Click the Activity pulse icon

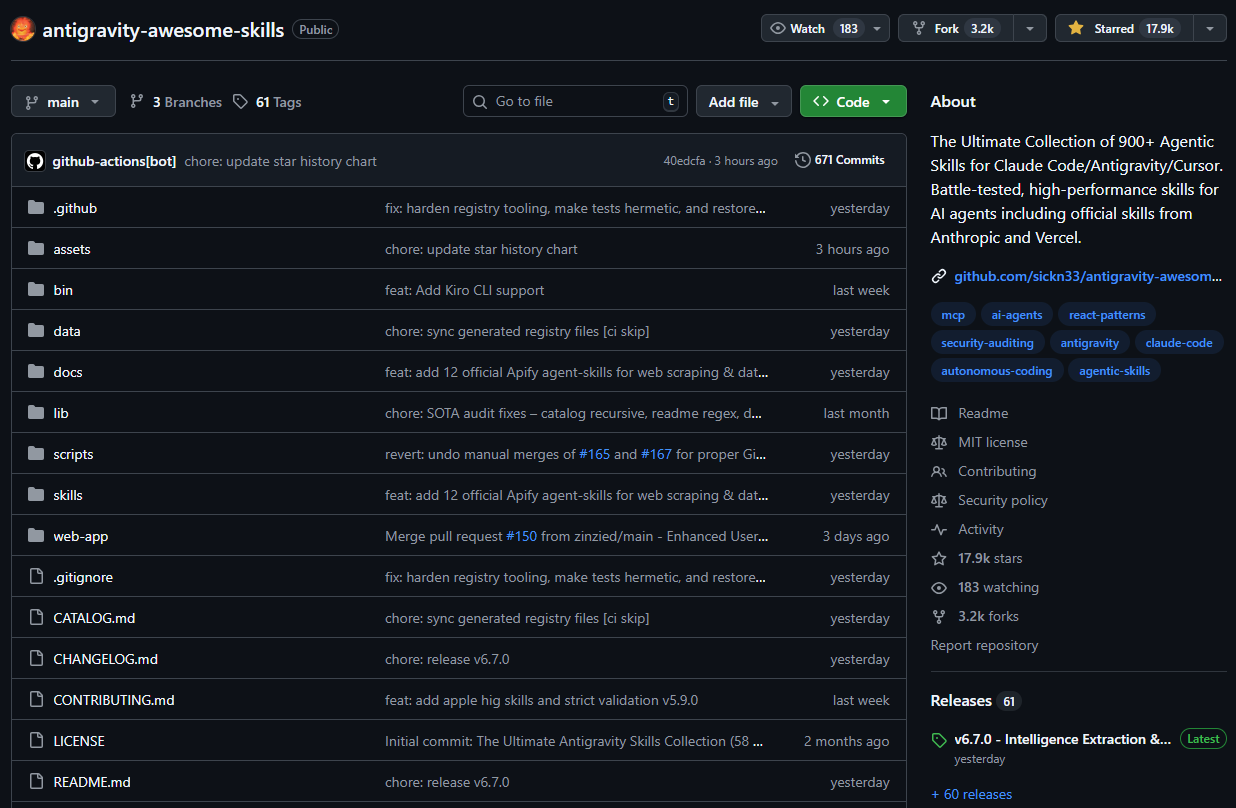tap(938, 529)
